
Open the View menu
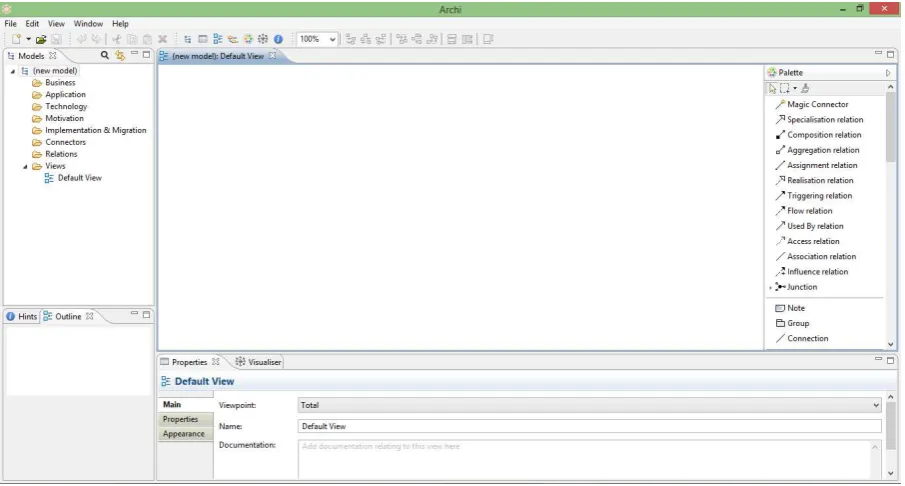pos(56,24)
